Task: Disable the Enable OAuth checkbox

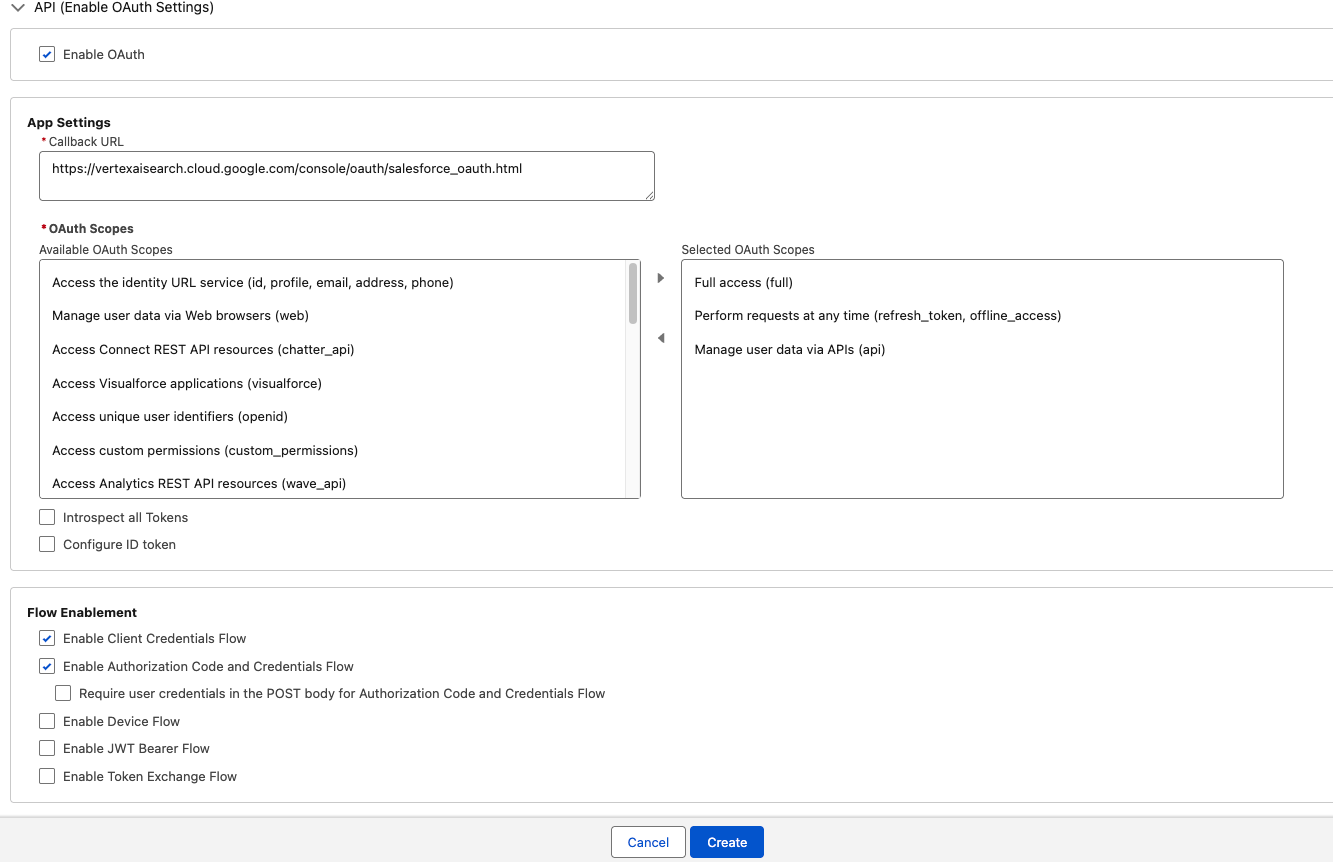Action: point(46,54)
